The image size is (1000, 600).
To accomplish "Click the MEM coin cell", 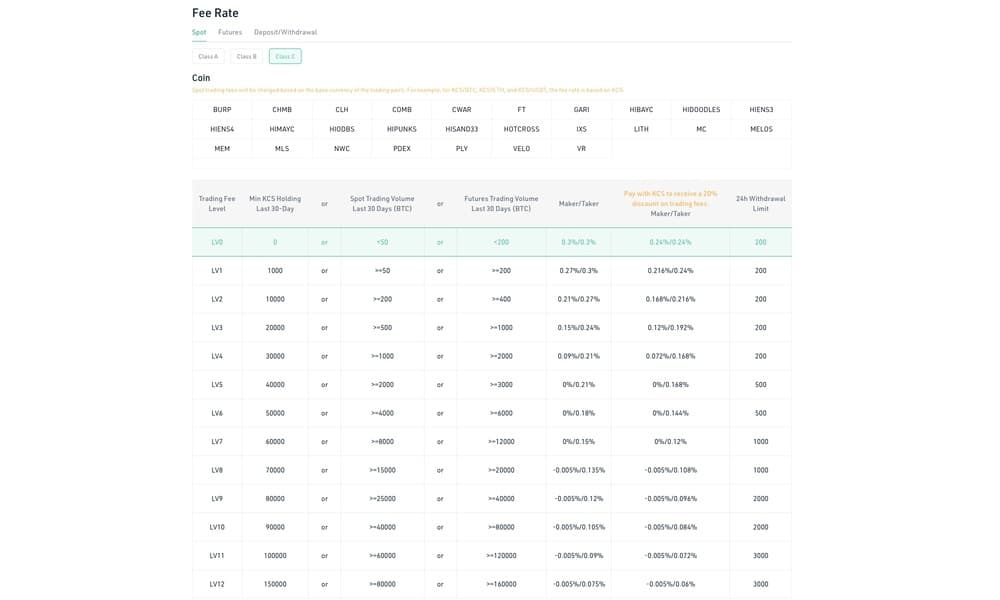I will point(222,149).
